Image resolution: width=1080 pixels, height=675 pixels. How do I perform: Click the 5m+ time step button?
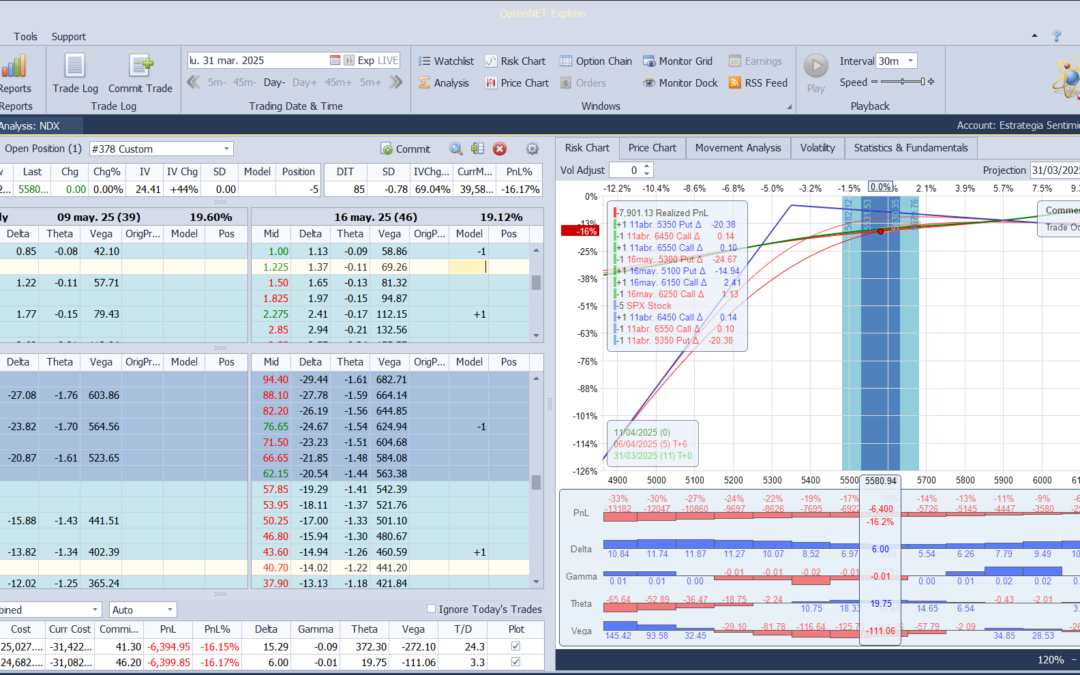[370, 82]
